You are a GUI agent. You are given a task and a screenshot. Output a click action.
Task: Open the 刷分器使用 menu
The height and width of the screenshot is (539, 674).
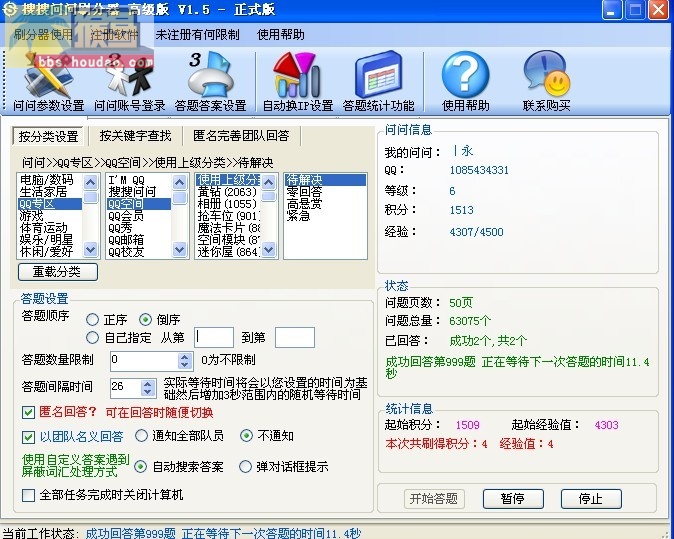[43, 34]
